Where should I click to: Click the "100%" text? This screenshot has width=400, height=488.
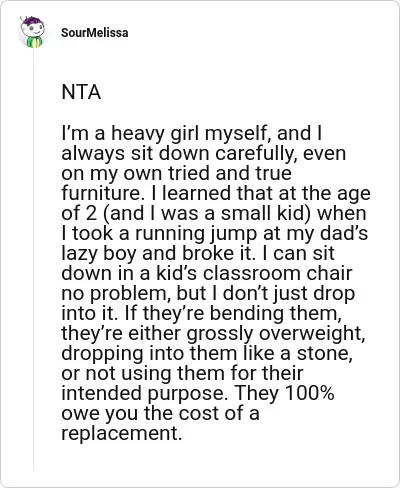coord(310,393)
